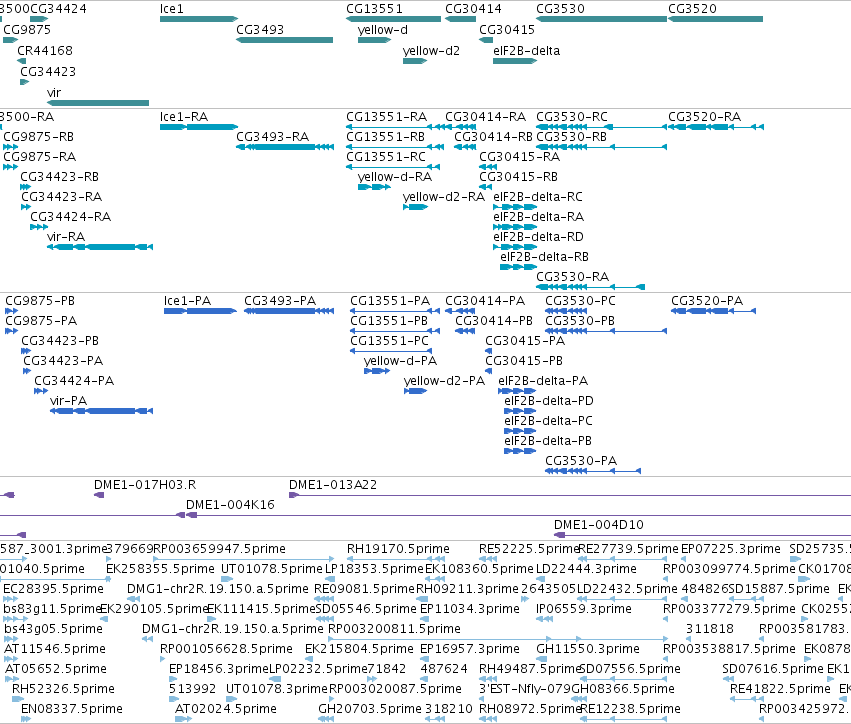This screenshot has height=724, width=851.
Task: Select transcript CG3493-RA label
Action: (x=272, y=137)
